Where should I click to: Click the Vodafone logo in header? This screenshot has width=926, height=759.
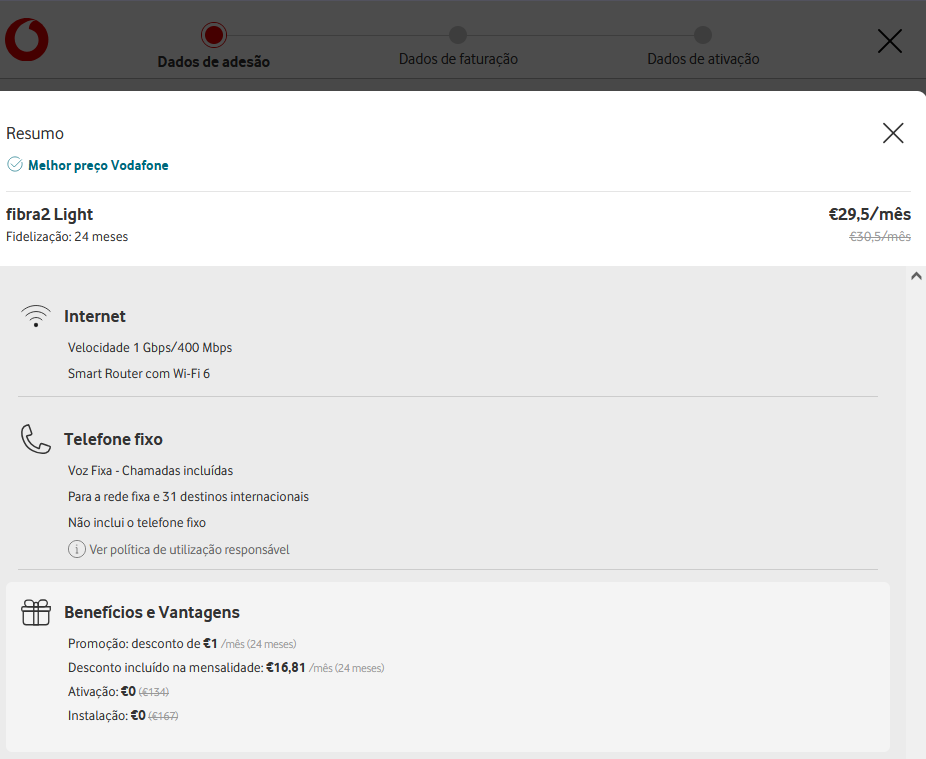tap(27, 40)
